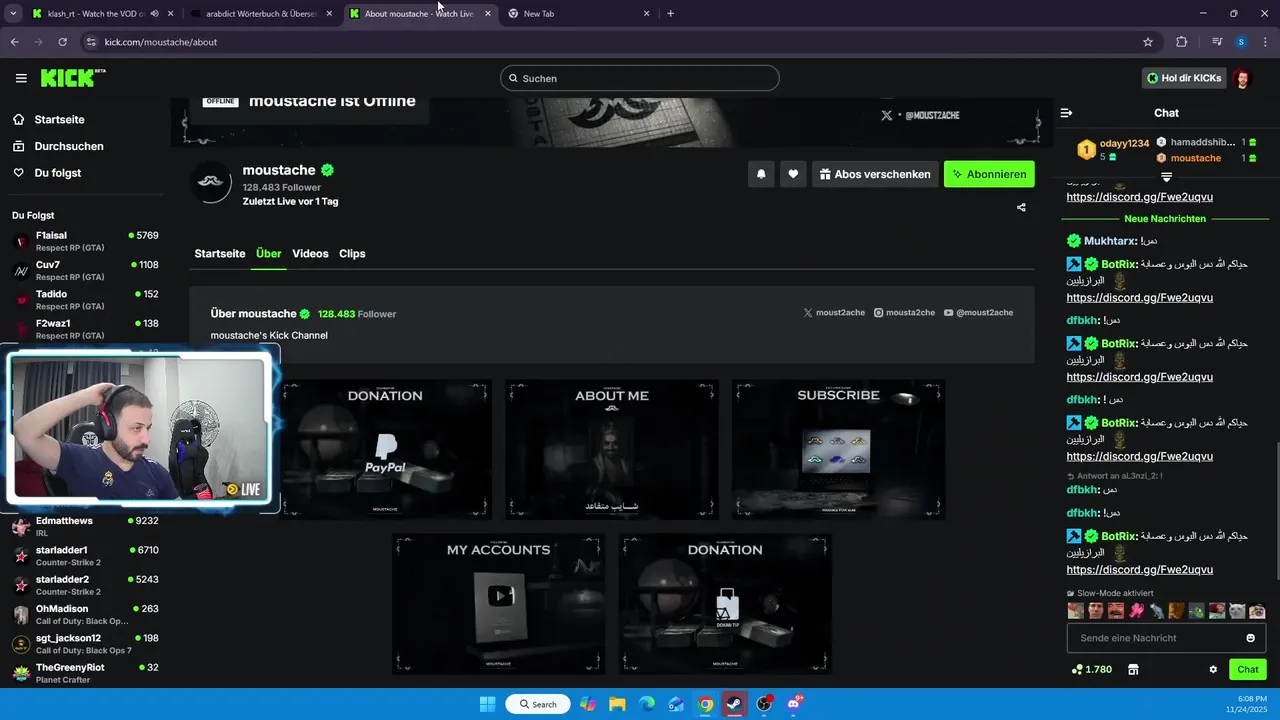Viewport: 1280px width, 720px height.
Task: Expand the chat leaderboard chevron
Action: point(1166,177)
